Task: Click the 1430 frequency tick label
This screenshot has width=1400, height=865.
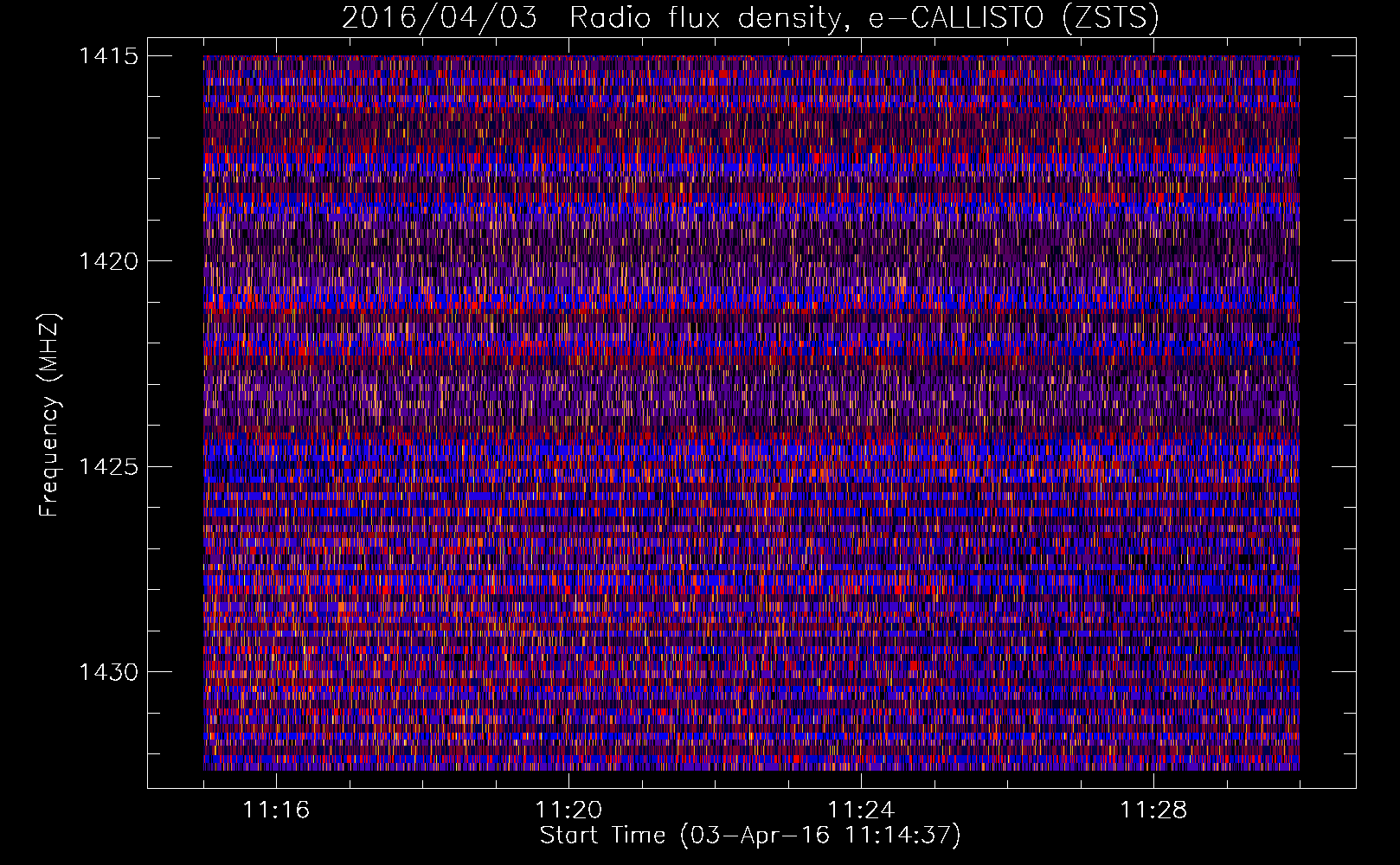Action: pos(109,672)
